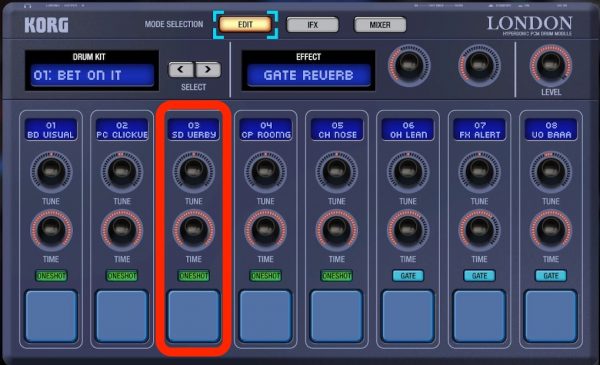Screen dimensions: 600x365
Task: Trigger the 08 VO BAAA drum pad
Action: [x=551, y=316]
